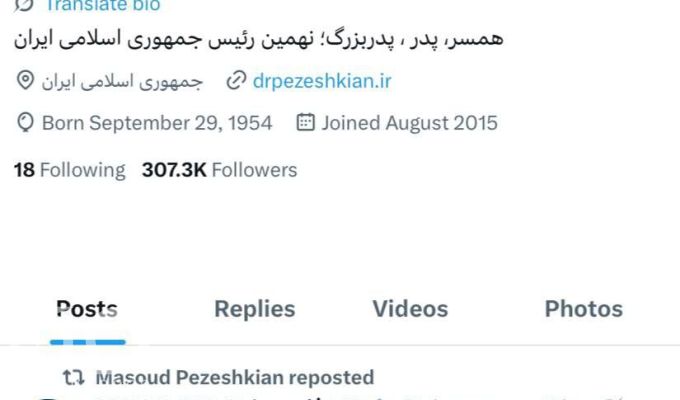Click the Translate bio link

(x=103, y=5)
